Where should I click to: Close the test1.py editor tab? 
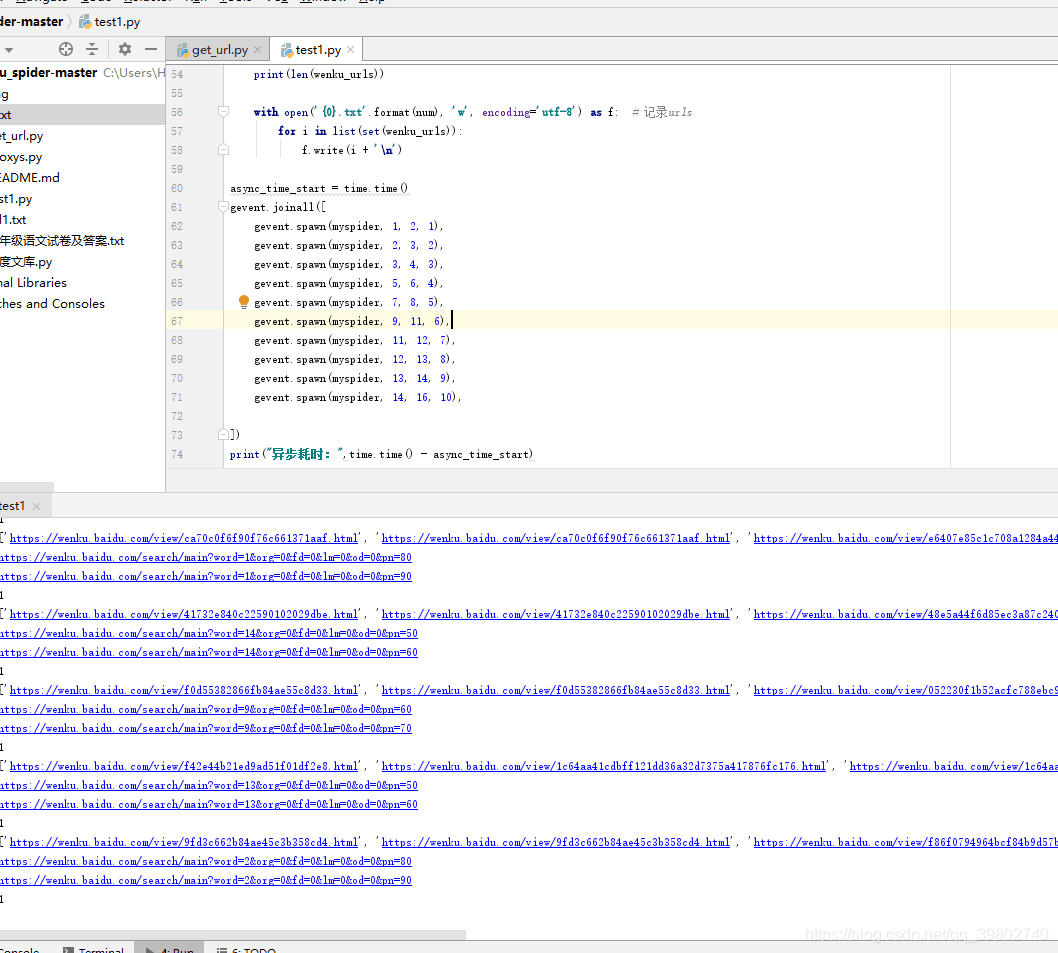point(351,49)
